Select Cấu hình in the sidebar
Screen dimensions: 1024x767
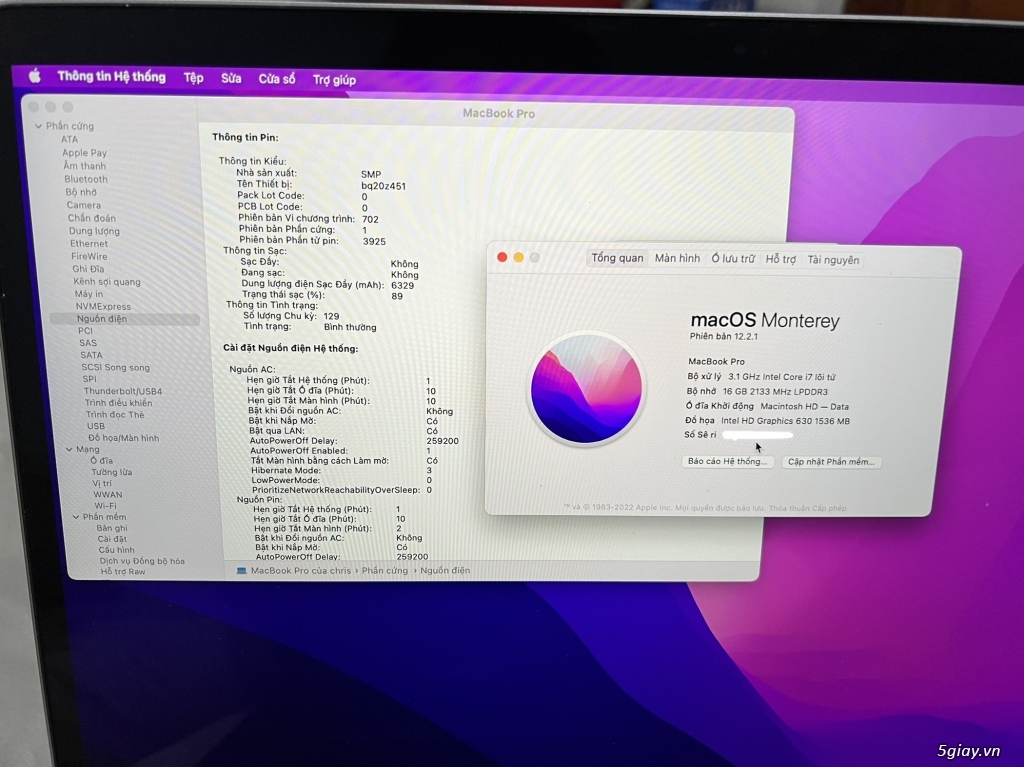point(116,550)
